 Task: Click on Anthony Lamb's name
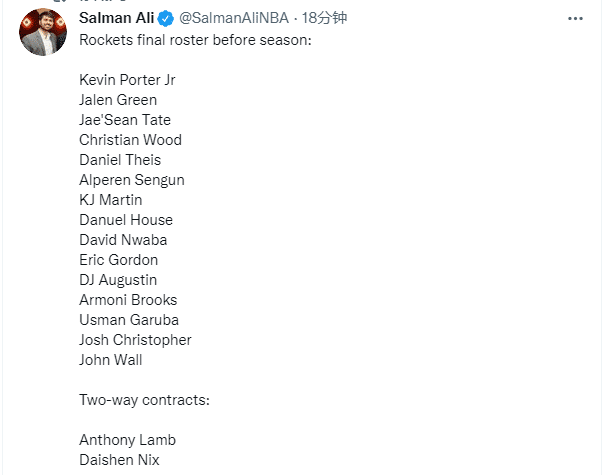point(127,439)
